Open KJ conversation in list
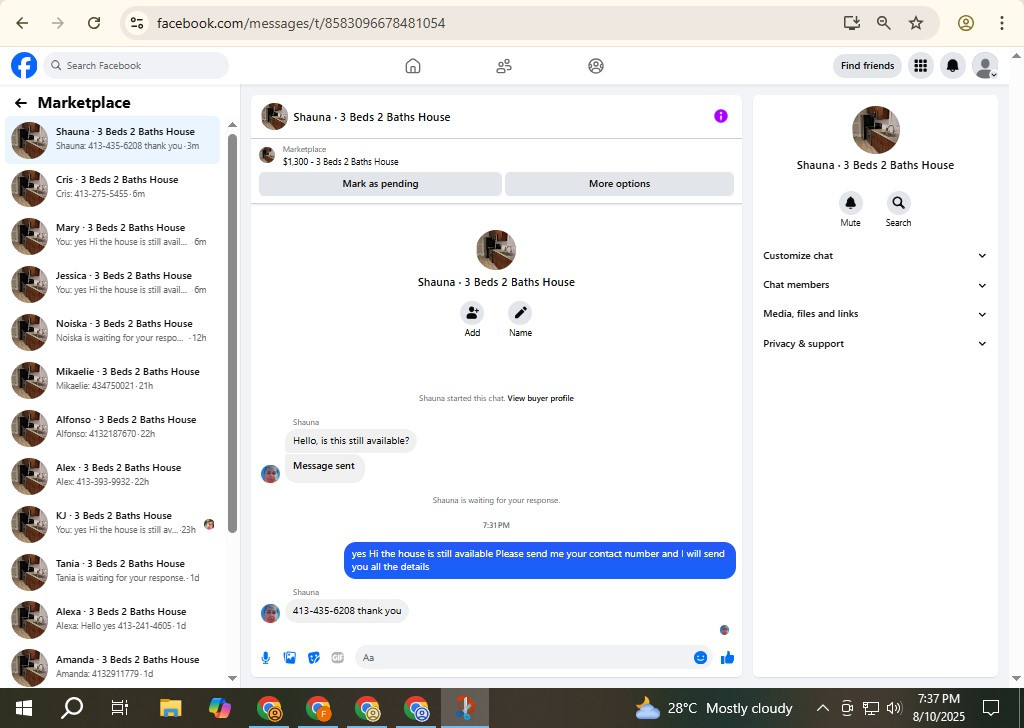Screen dimensions: 1024x728 (x=112, y=523)
